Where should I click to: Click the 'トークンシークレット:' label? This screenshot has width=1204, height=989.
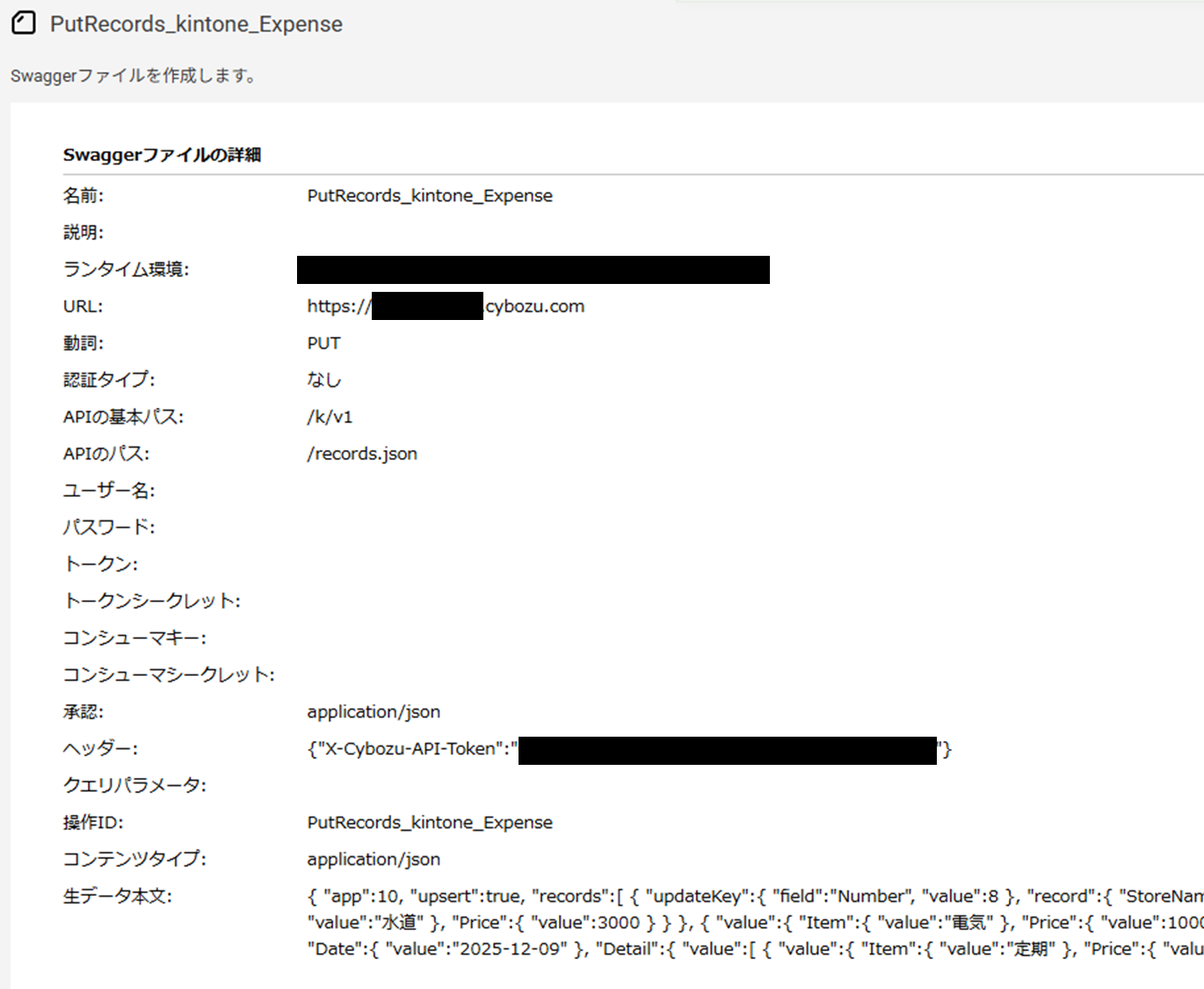(x=152, y=601)
